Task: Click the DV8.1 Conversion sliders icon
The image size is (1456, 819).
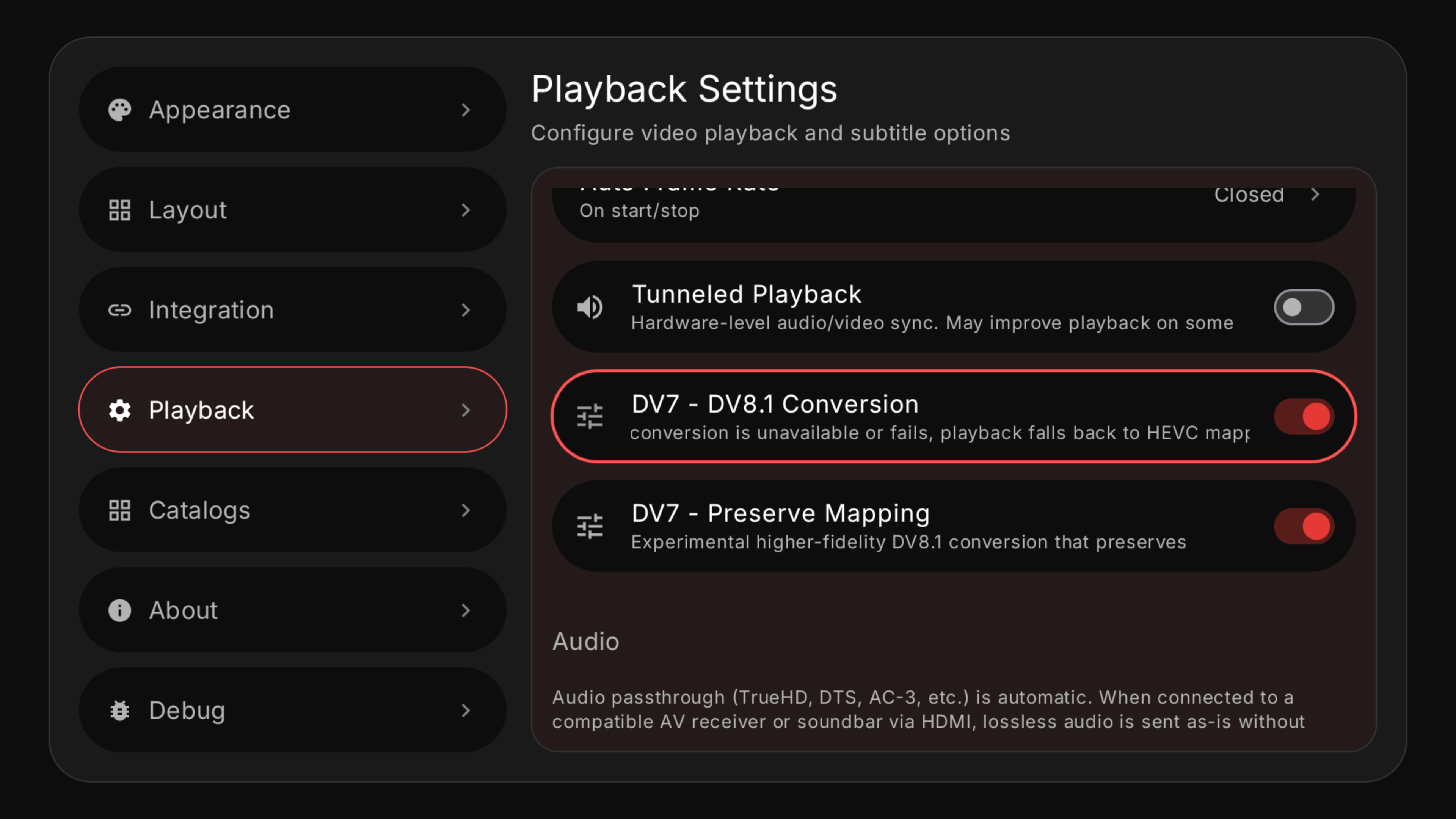Action: point(590,417)
